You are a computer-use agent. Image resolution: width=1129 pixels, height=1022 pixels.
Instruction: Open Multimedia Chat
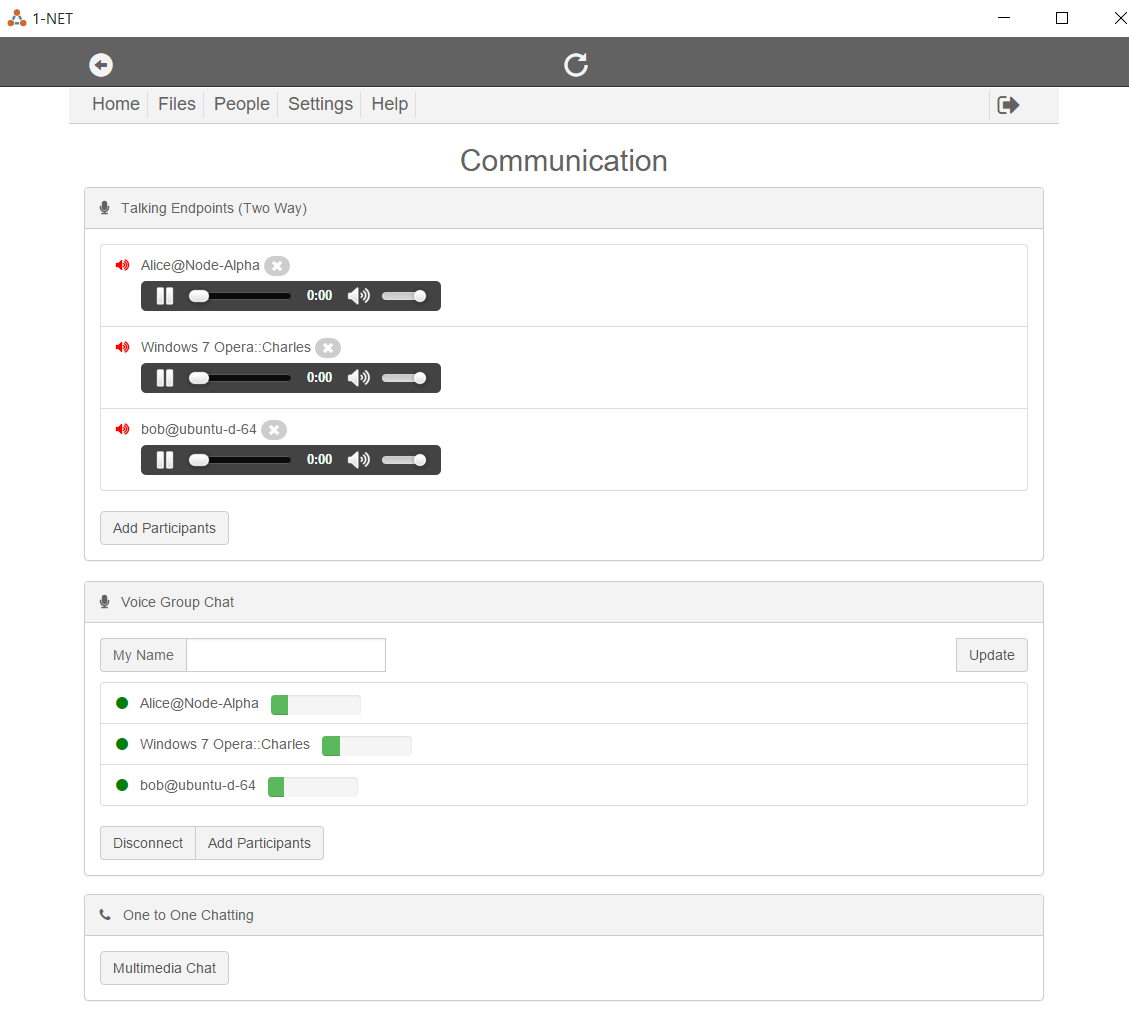164,968
